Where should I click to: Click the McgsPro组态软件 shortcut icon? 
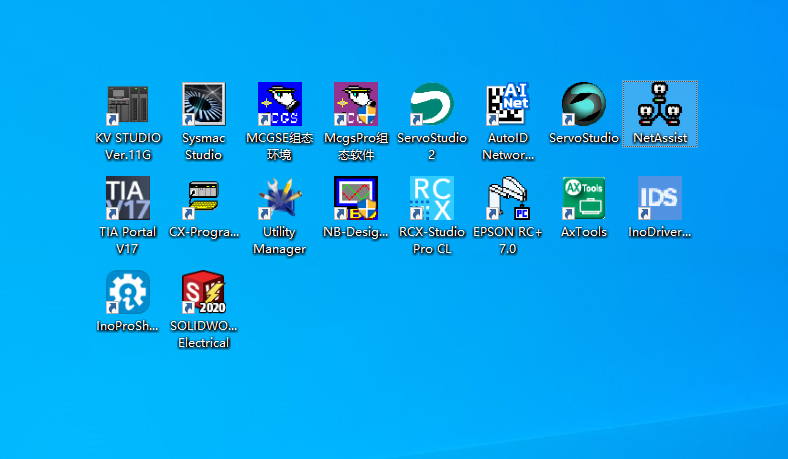point(355,104)
